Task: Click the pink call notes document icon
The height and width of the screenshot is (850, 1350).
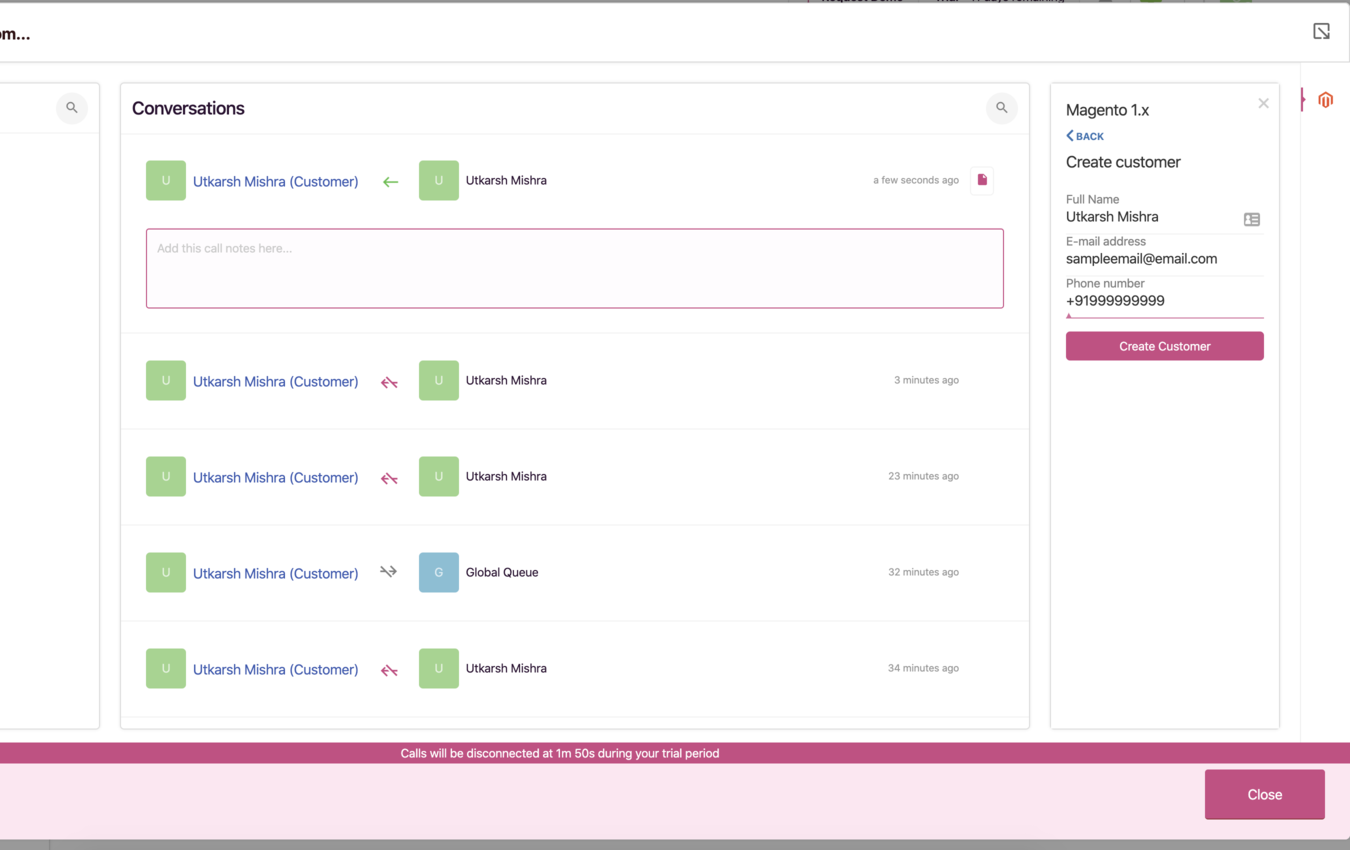Action: (x=981, y=180)
